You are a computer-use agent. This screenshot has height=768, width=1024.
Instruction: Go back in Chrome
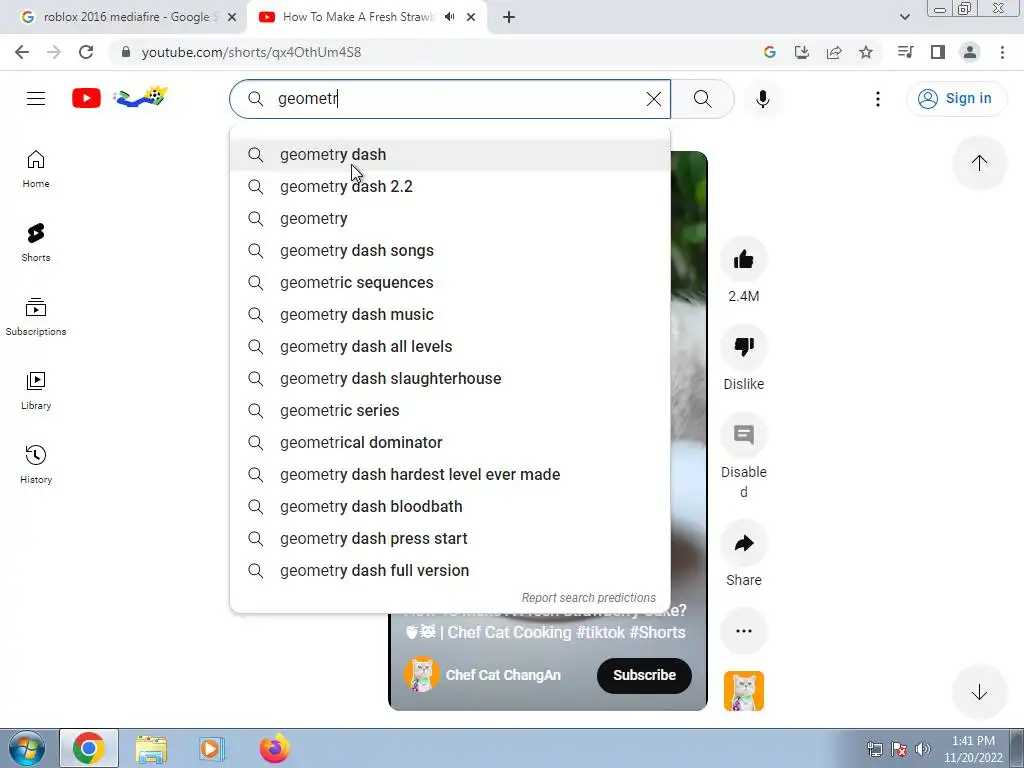pyautogui.click(x=22, y=52)
